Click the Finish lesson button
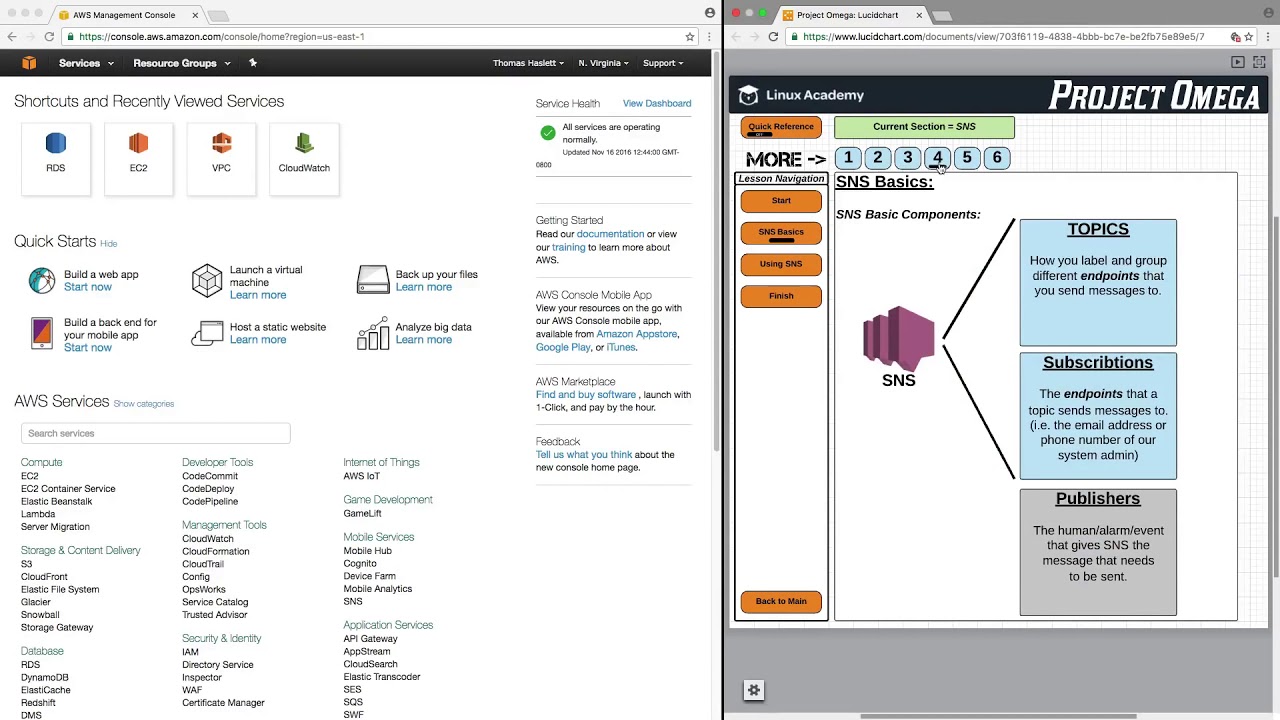 tap(781, 296)
